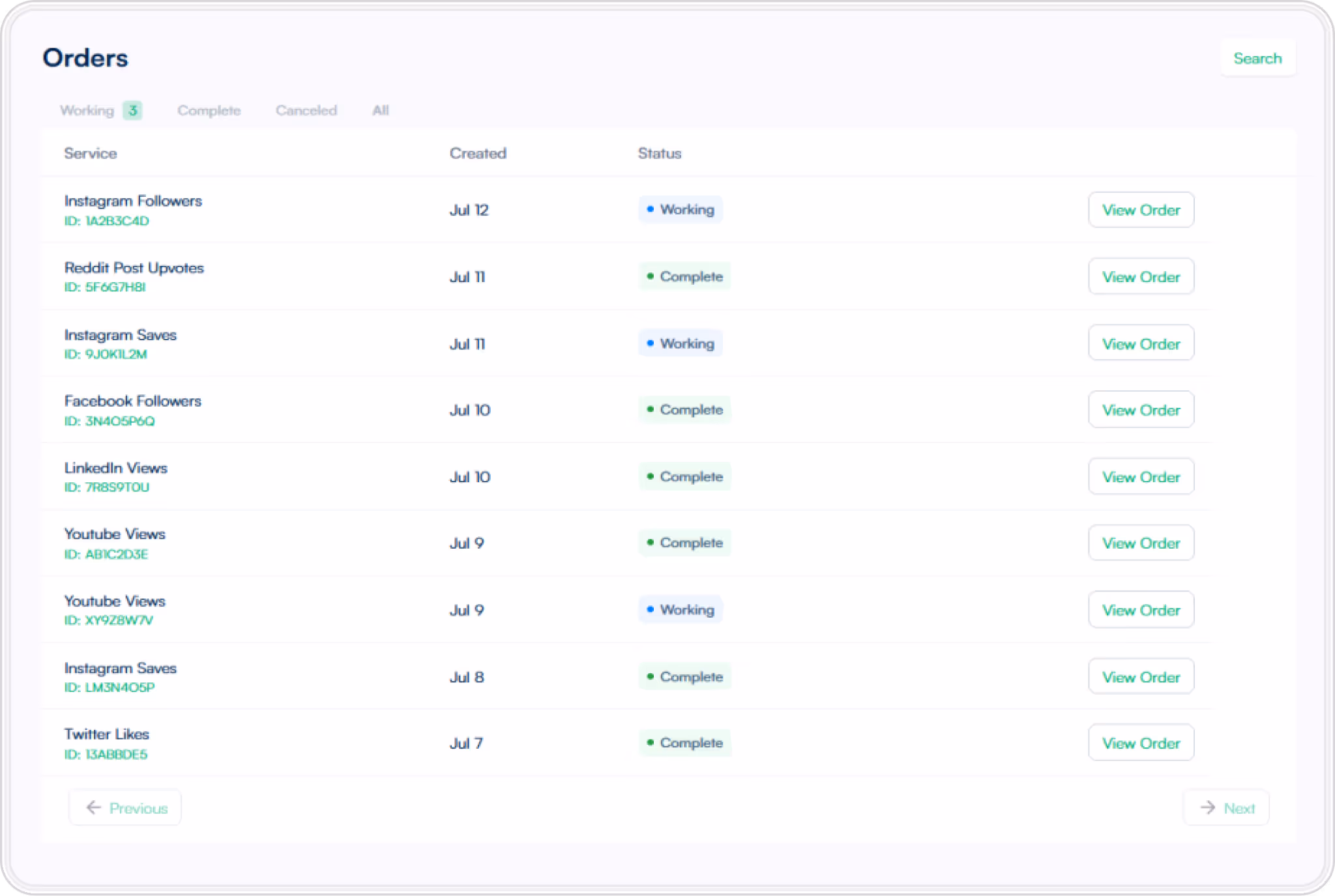The width and height of the screenshot is (1335, 896).
Task: Click the right arrow icon in Next
Action: pos(1207,808)
